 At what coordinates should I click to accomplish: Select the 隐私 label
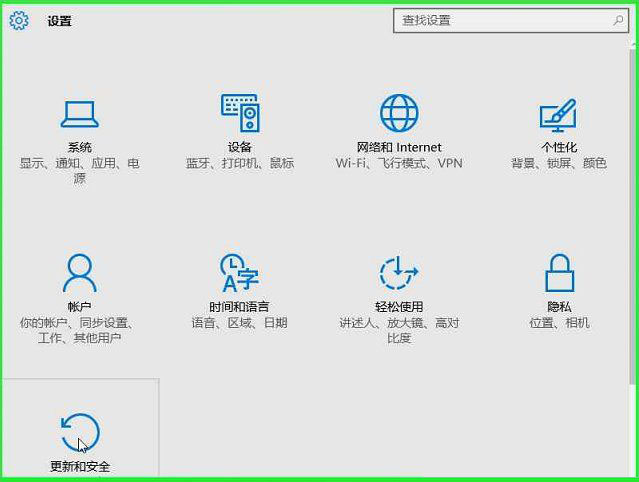[559, 307]
